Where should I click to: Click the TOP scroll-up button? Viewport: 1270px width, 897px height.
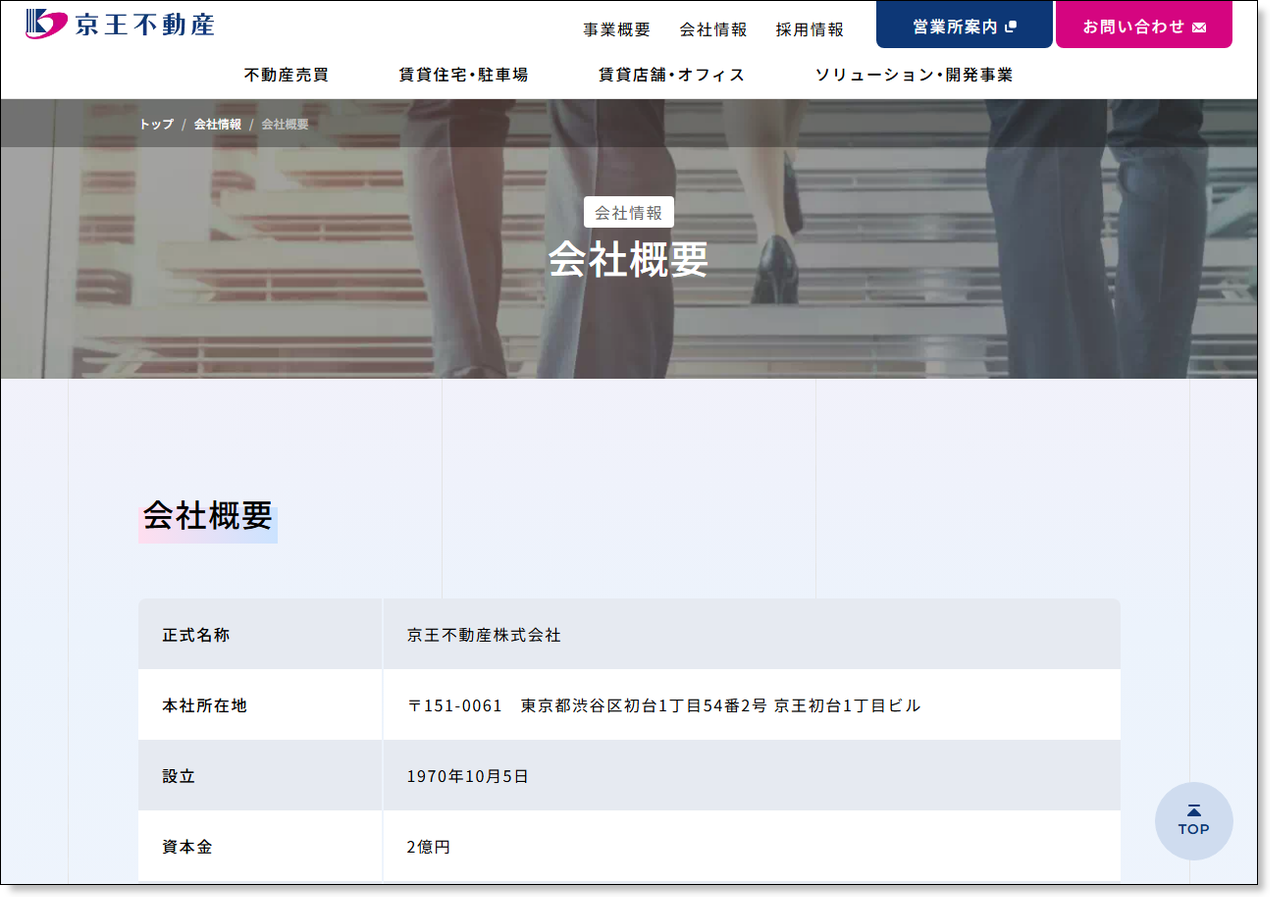(1194, 821)
